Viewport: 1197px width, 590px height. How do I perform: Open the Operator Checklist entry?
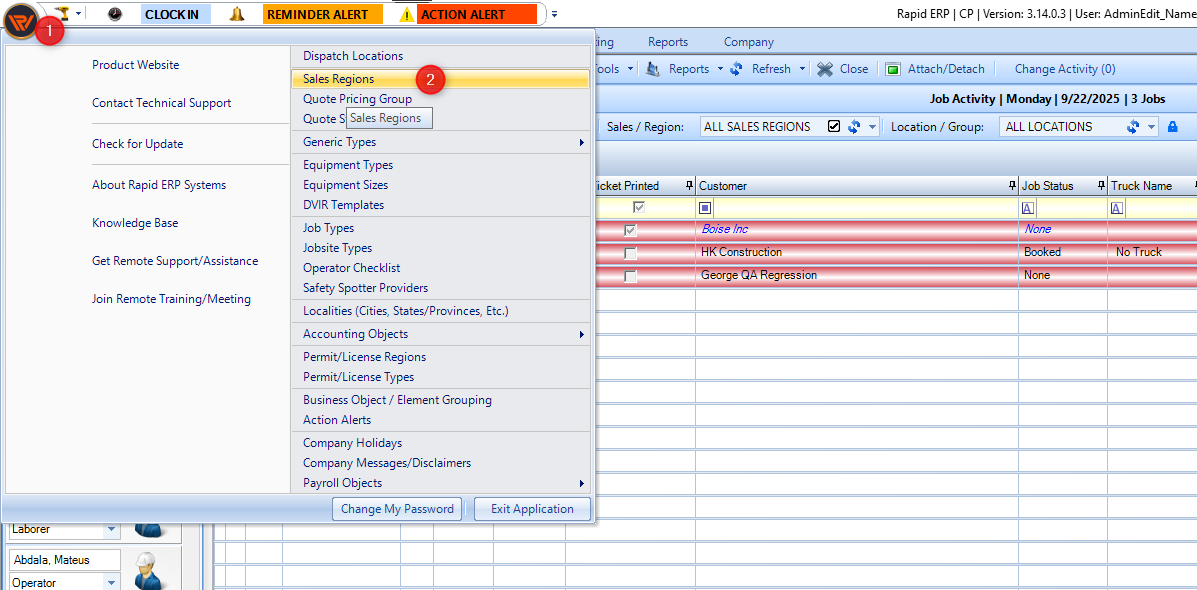click(440, 268)
